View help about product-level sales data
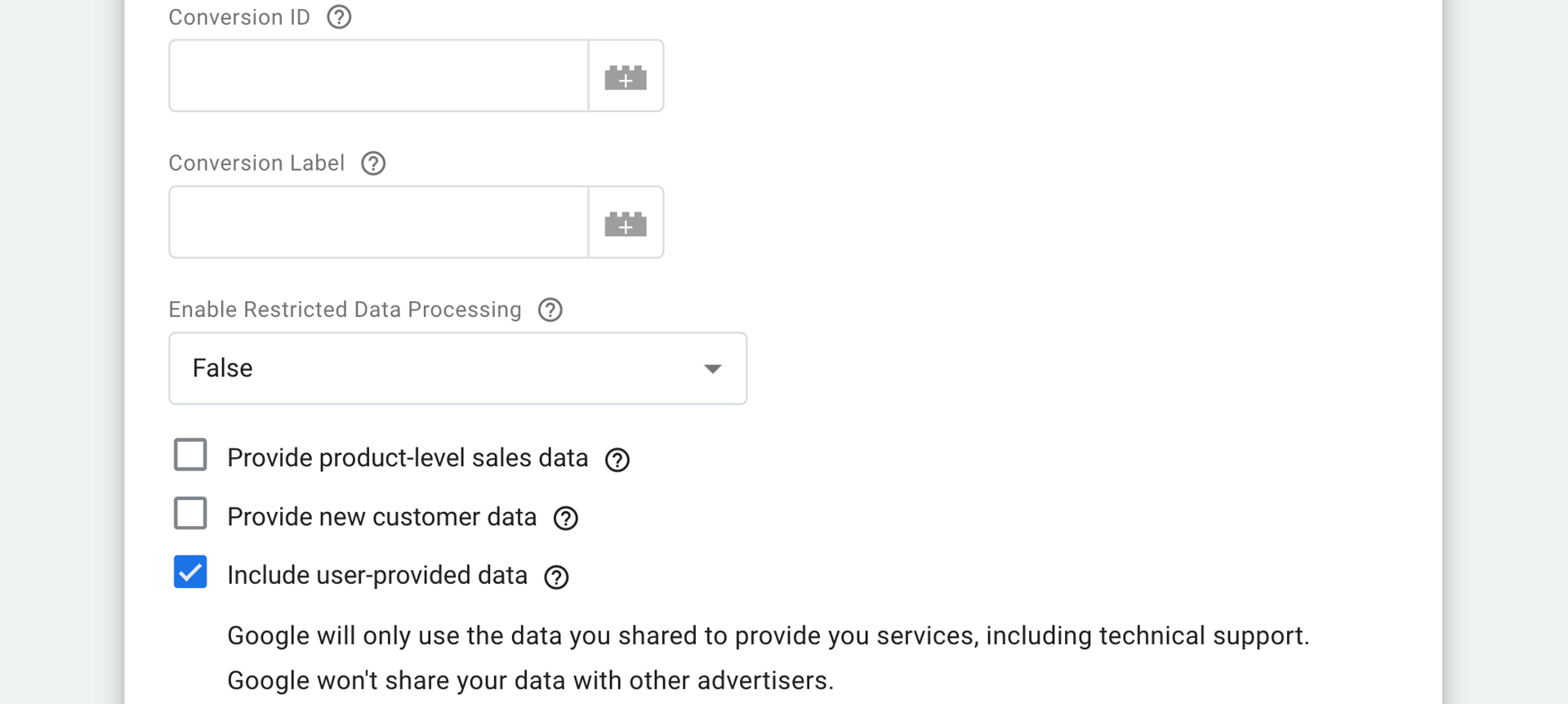 click(617, 460)
